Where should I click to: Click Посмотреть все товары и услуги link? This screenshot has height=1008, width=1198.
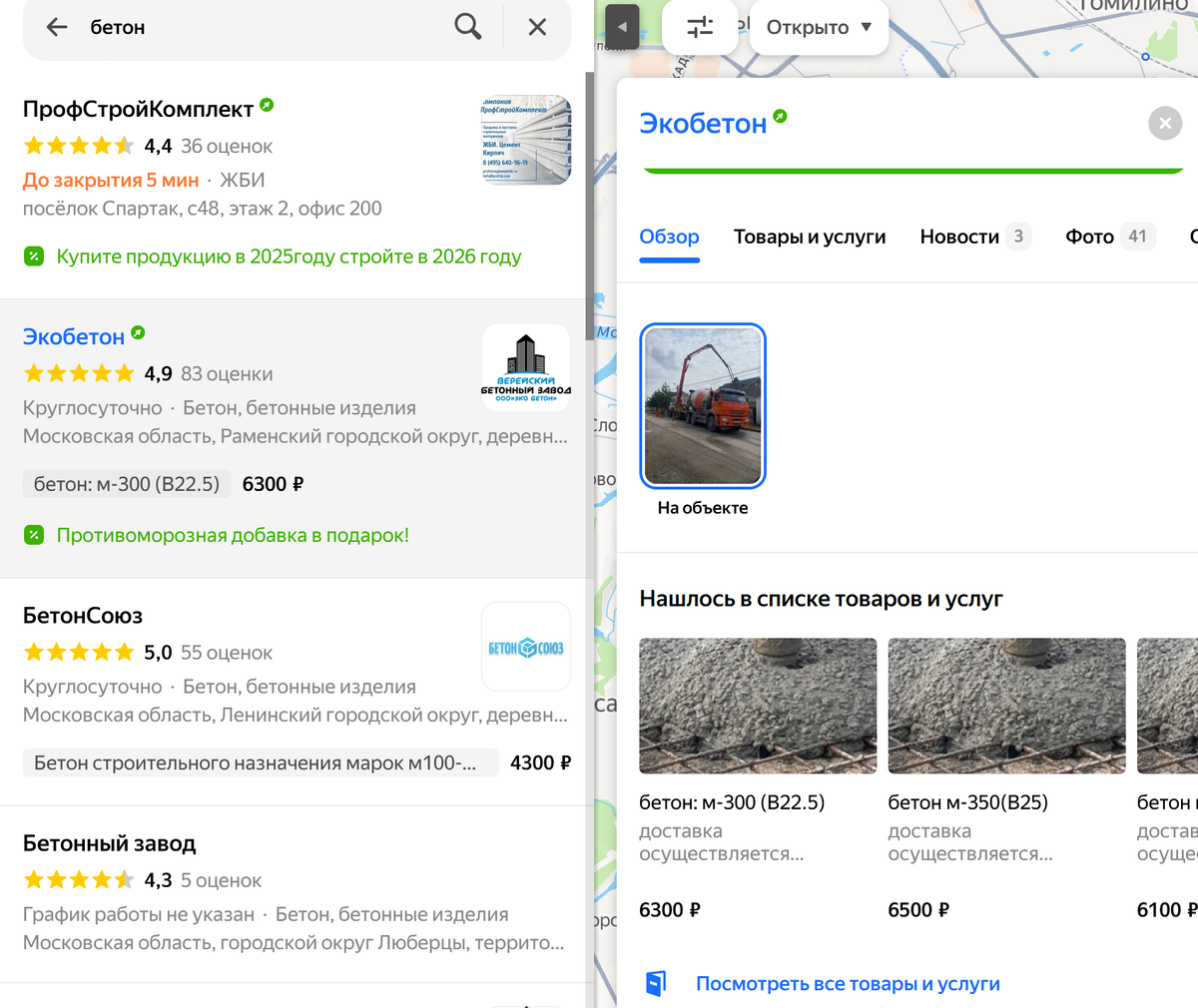848,984
